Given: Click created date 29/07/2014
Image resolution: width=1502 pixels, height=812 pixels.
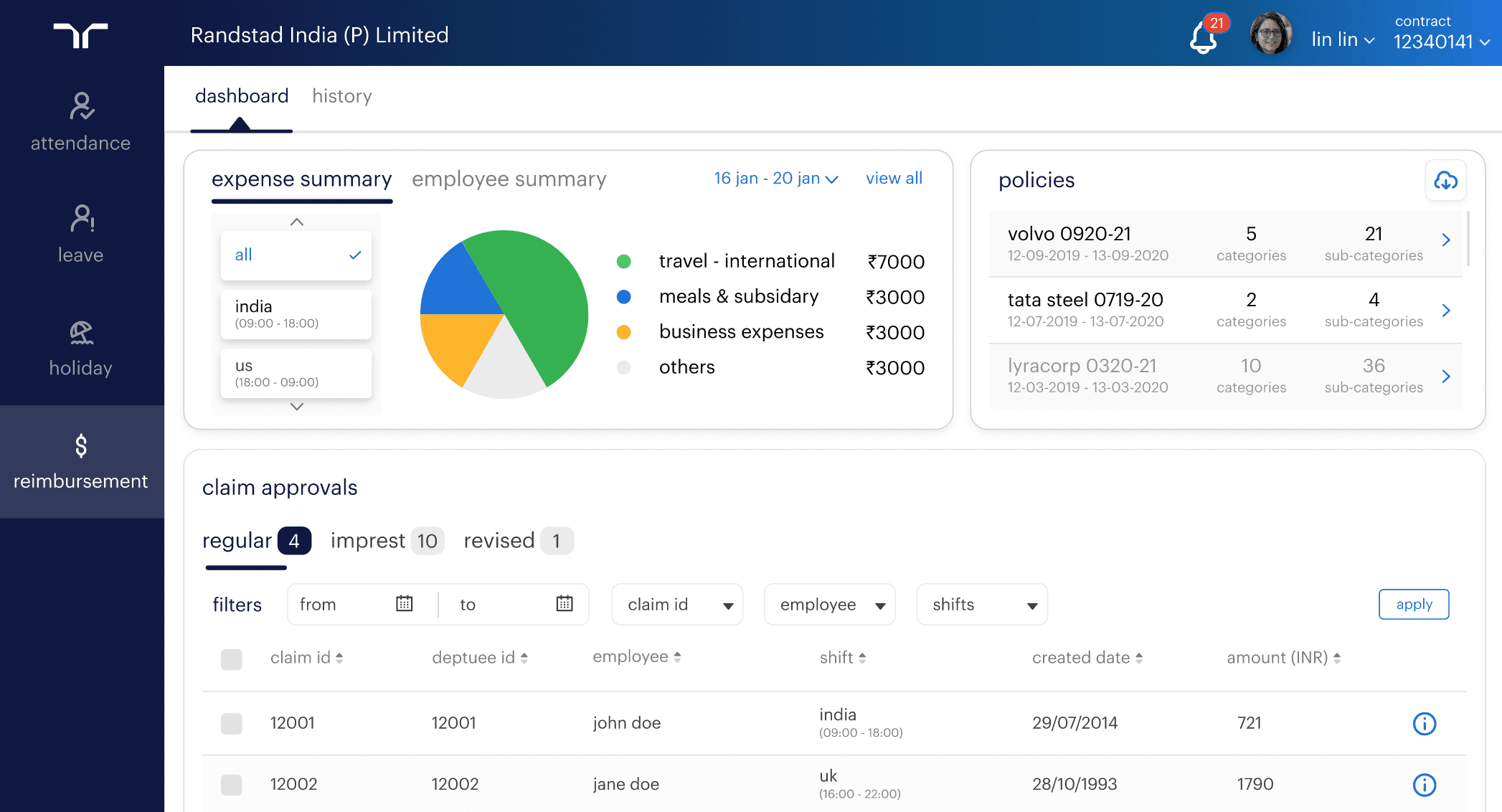Looking at the screenshot, I should (1075, 723).
